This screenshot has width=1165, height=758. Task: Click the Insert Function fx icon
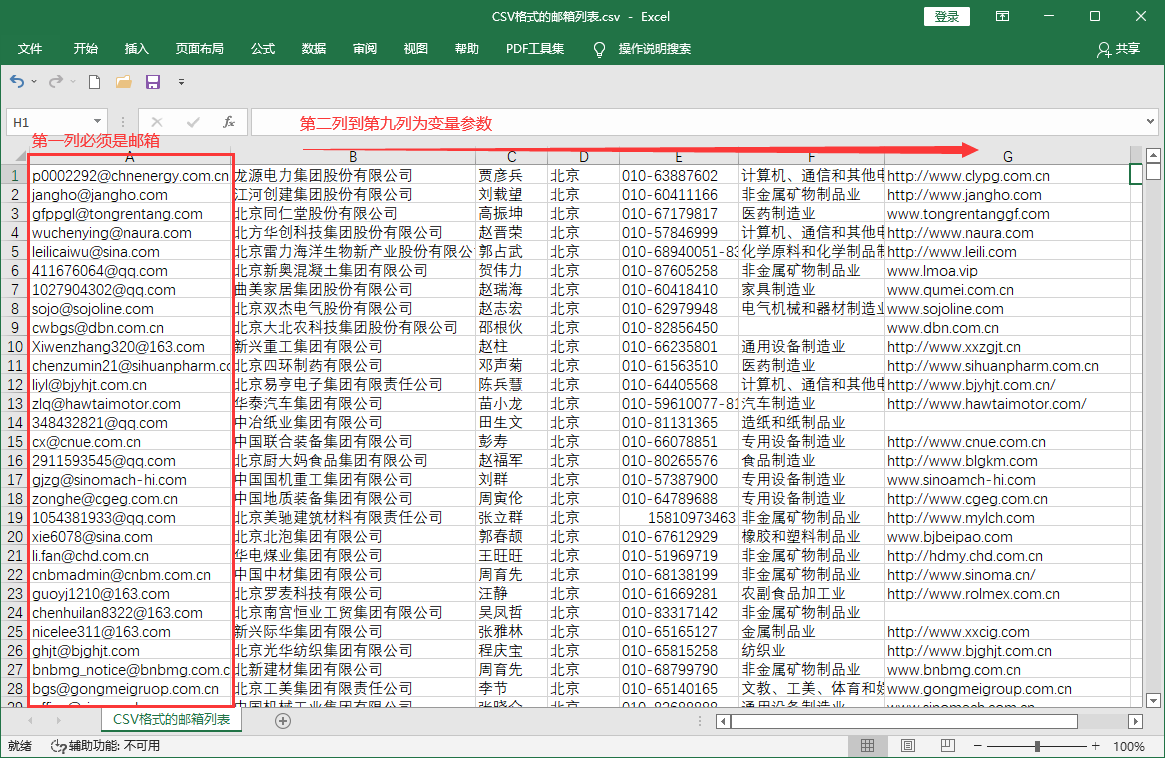[229, 122]
